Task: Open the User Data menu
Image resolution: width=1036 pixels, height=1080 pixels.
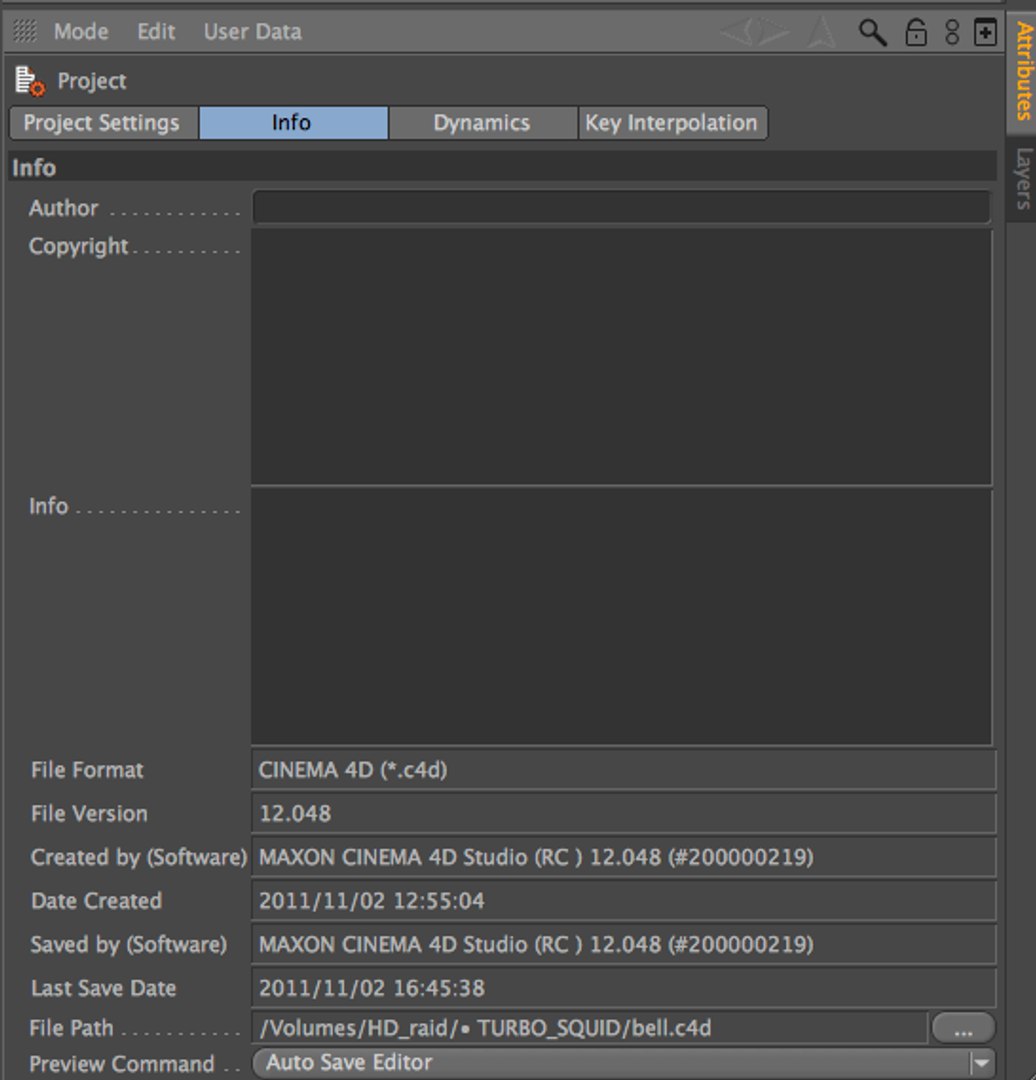Action: tap(253, 32)
